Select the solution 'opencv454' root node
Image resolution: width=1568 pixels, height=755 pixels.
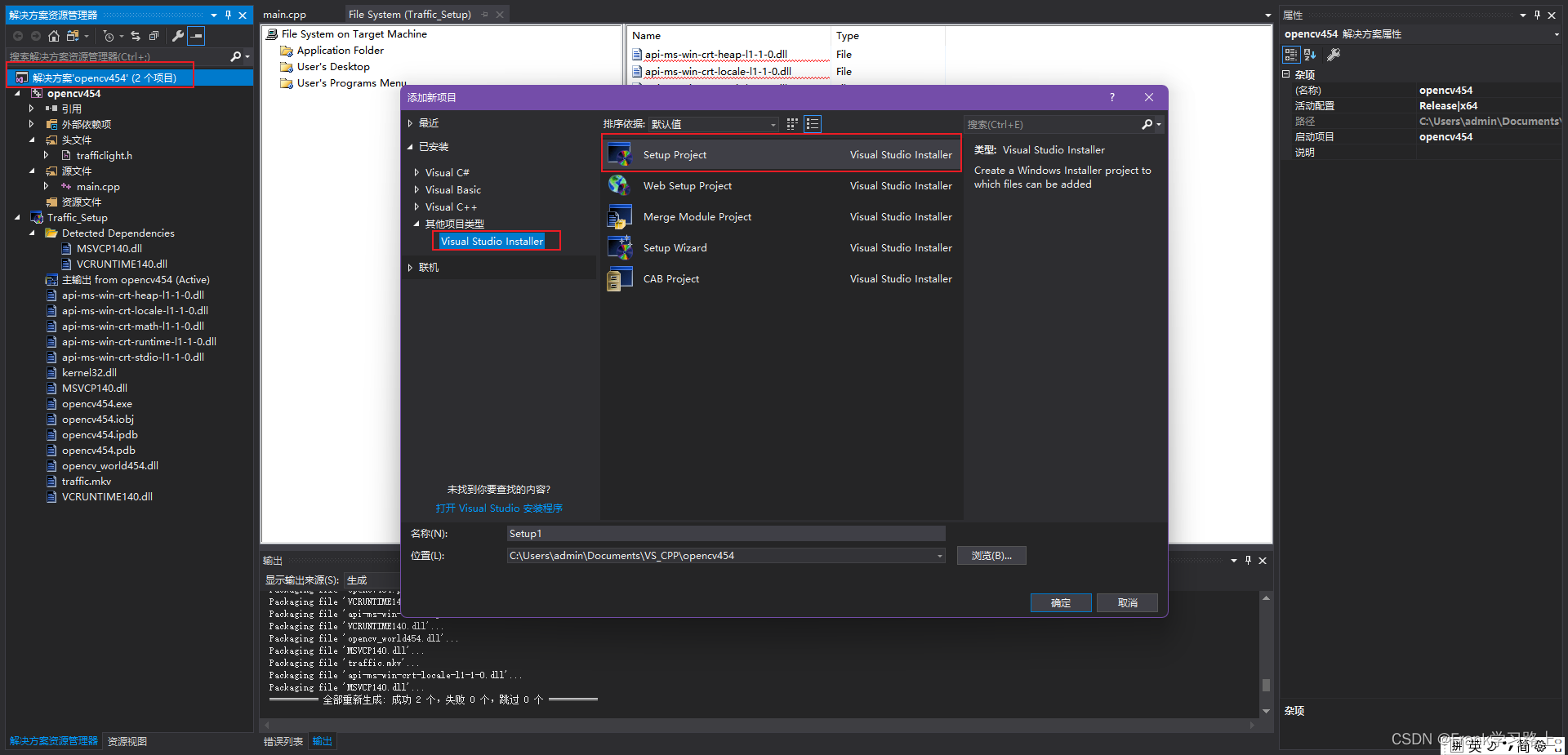coord(105,78)
